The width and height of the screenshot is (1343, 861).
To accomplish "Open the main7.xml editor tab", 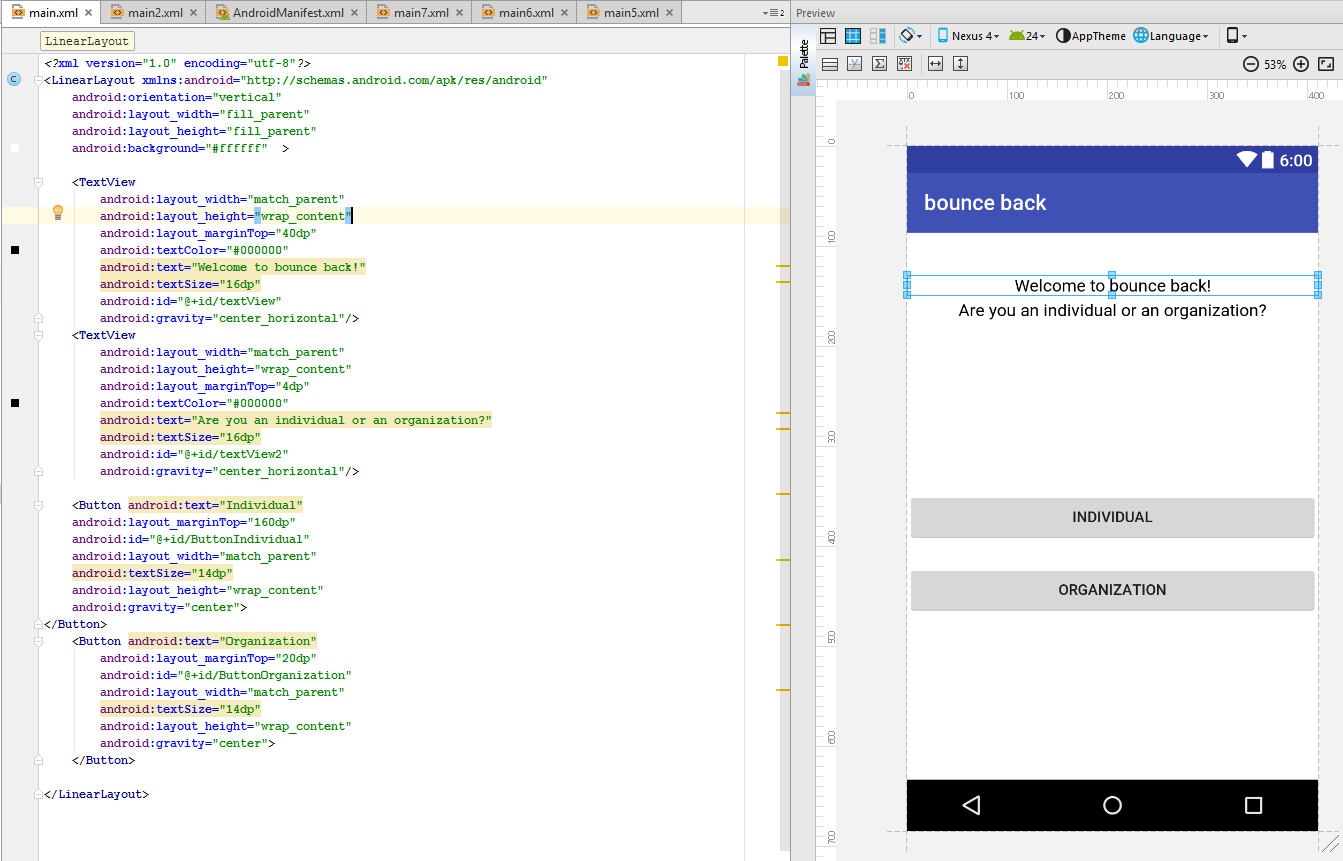I will [x=420, y=13].
